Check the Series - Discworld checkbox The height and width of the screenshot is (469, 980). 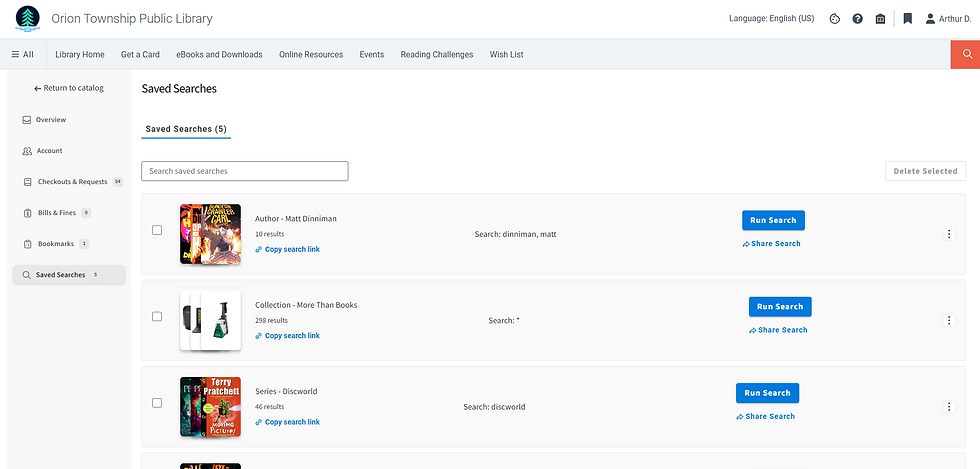pyautogui.click(x=157, y=403)
